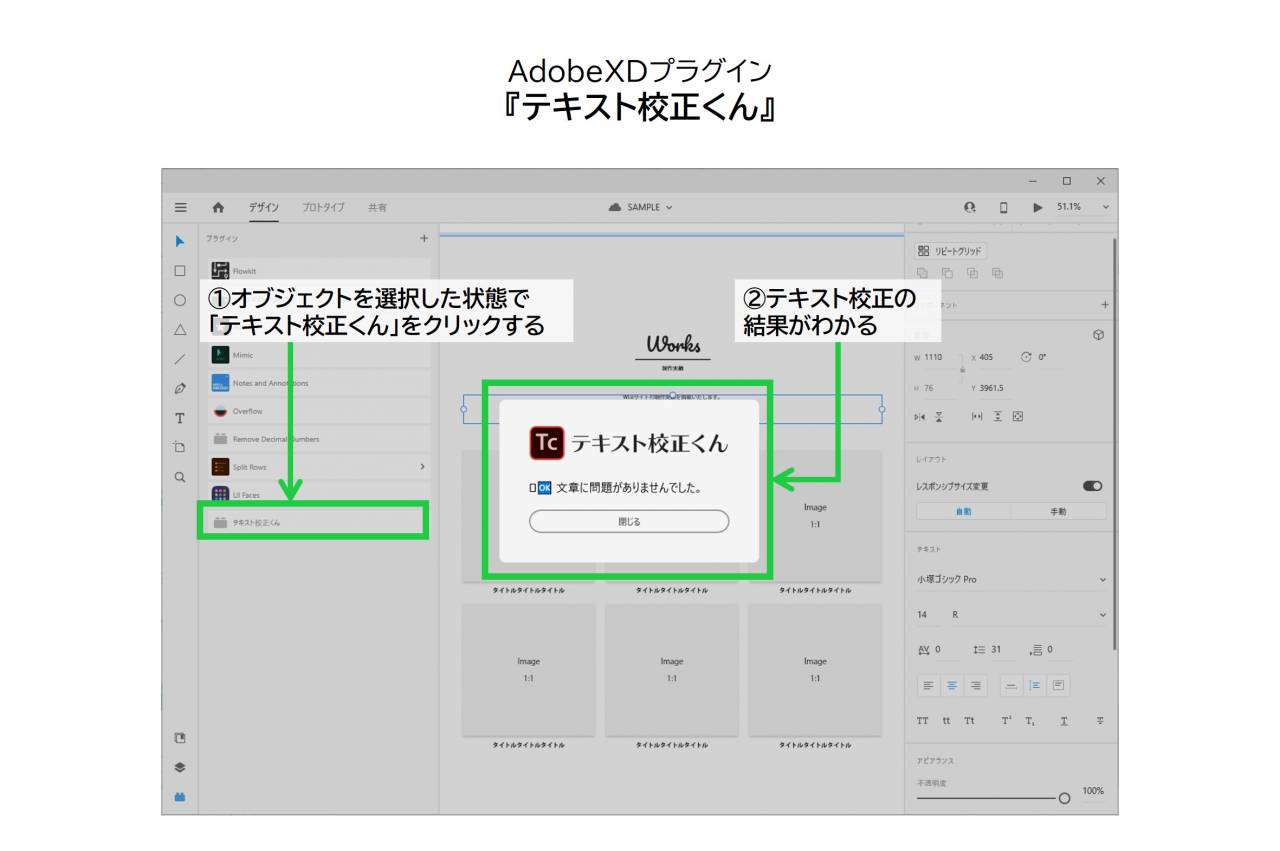Adjust the 不透明度 opacity slider handle
The image size is (1280, 851).
pyautogui.click(x=1064, y=797)
